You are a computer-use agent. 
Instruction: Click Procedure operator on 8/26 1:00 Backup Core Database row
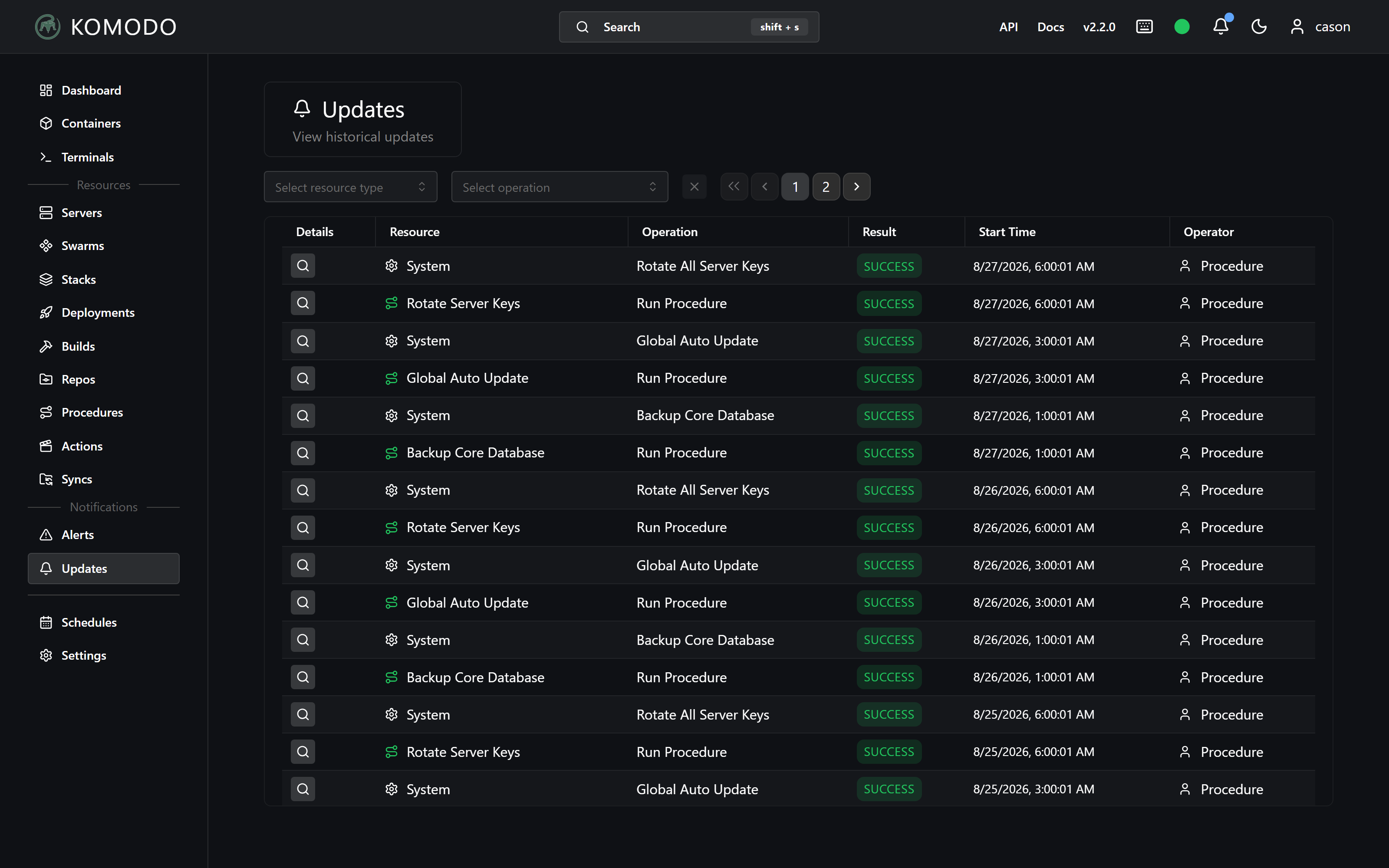(1221, 640)
